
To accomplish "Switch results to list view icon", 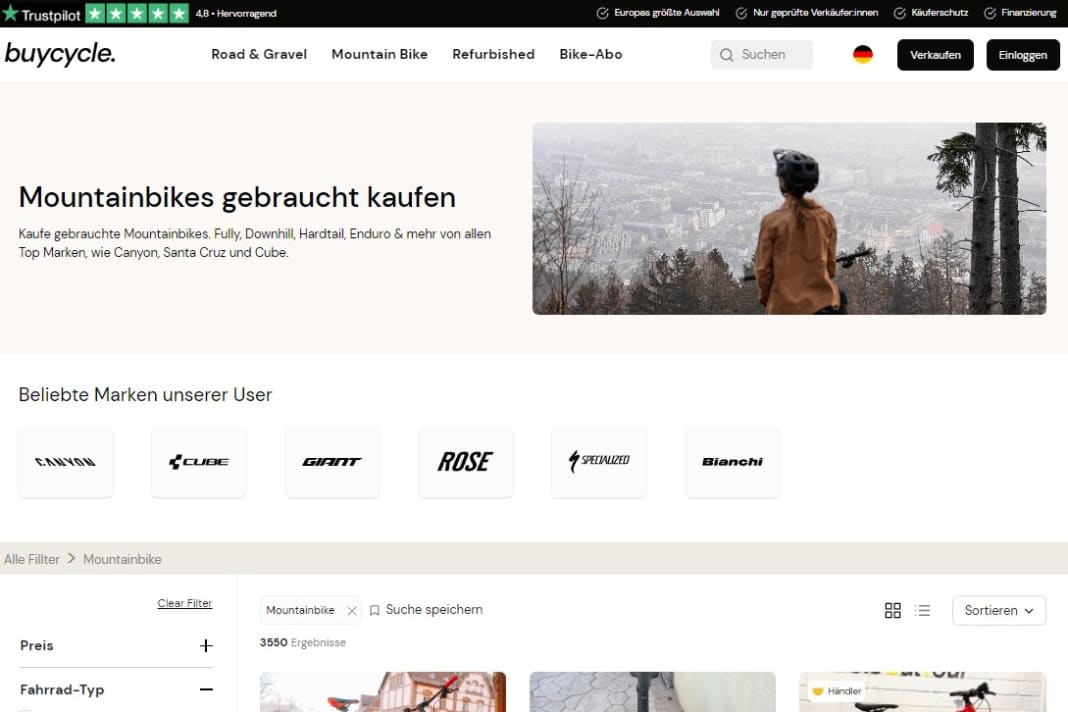I will (x=922, y=610).
